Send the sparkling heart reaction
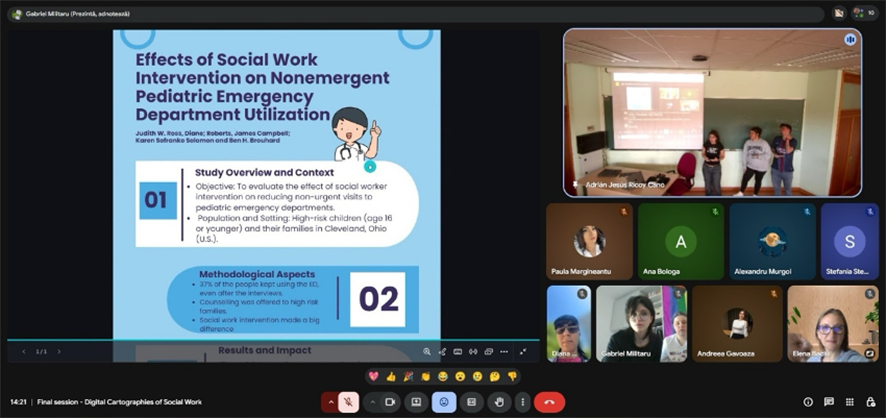Viewport: 886px width, 418px height. [x=373, y=376]
